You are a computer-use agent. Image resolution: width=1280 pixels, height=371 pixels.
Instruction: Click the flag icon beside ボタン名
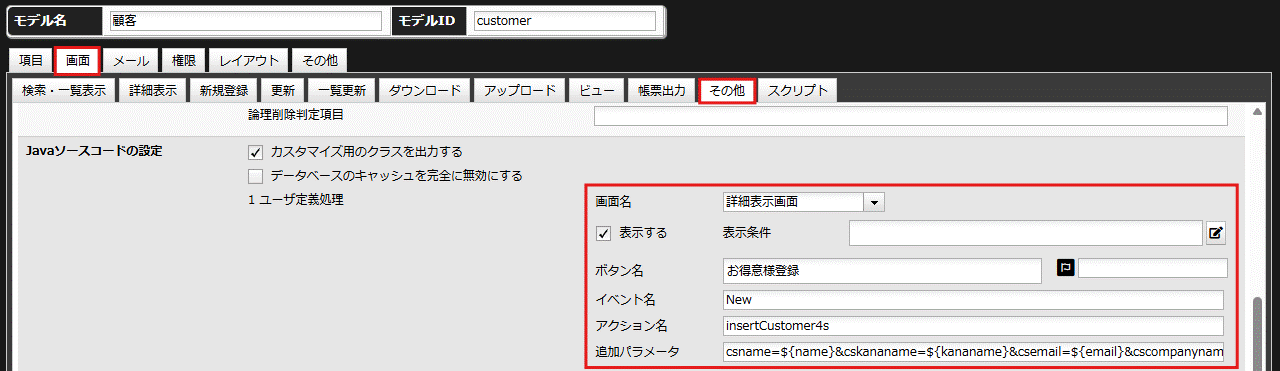[x=1066, y=268]
